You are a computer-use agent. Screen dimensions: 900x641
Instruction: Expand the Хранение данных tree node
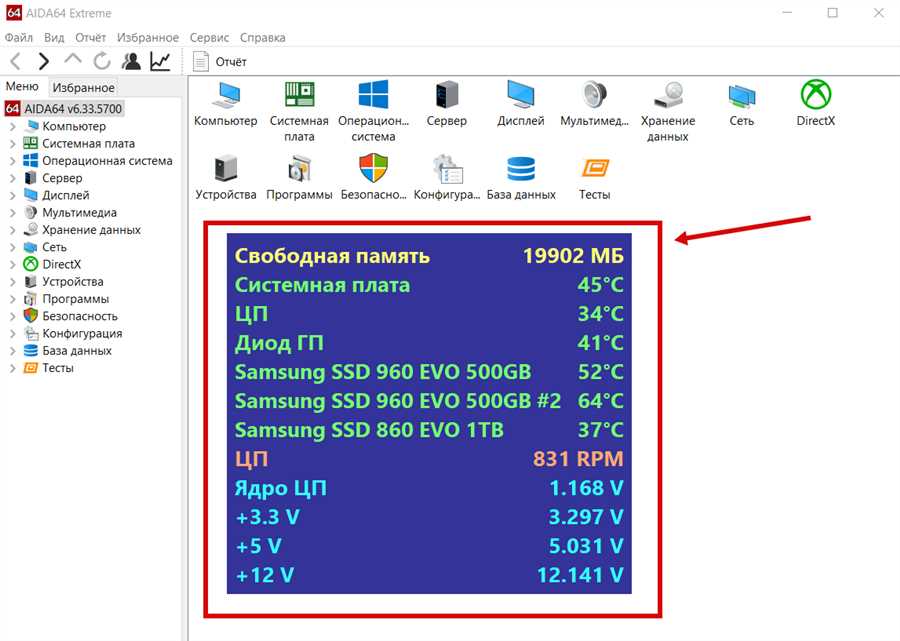pos(13,230)
